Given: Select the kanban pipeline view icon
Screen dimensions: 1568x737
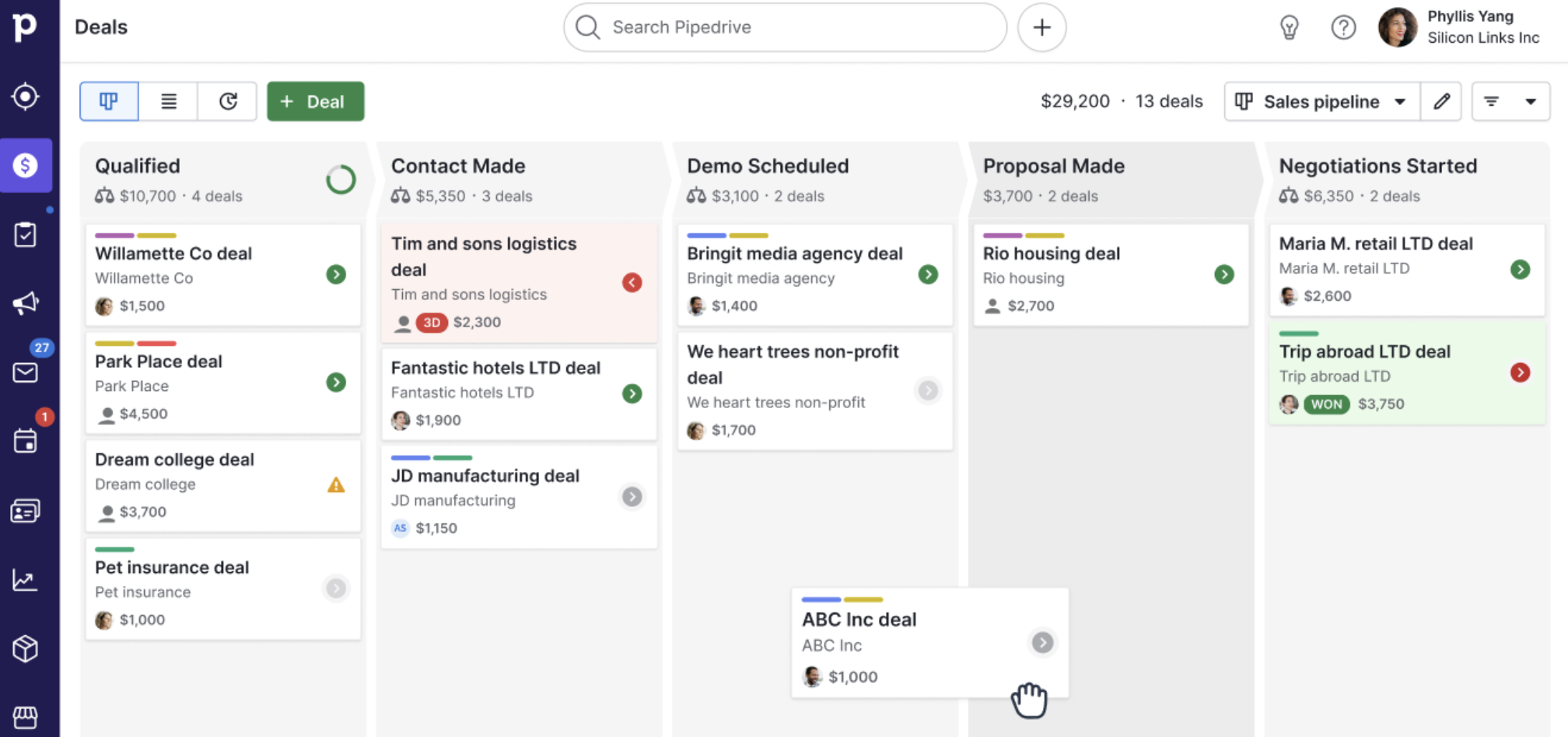Looking at the screenshot, I should click(x=108, y=101).
